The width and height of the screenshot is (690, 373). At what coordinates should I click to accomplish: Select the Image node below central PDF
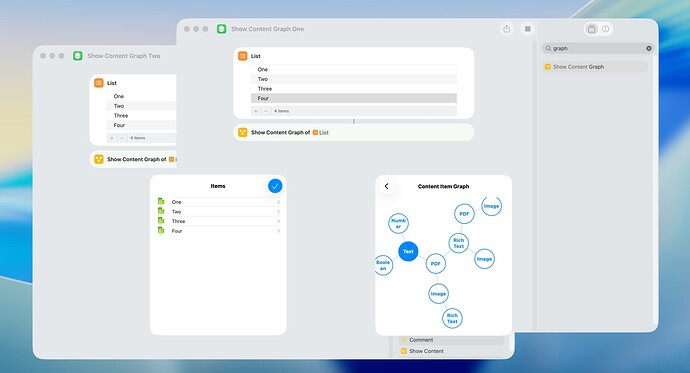coord(438,294)
